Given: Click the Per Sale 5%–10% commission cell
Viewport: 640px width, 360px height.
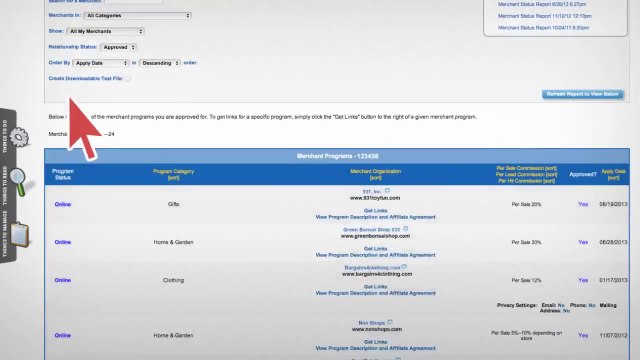Looking at the screenshot, I should [527, 336].
